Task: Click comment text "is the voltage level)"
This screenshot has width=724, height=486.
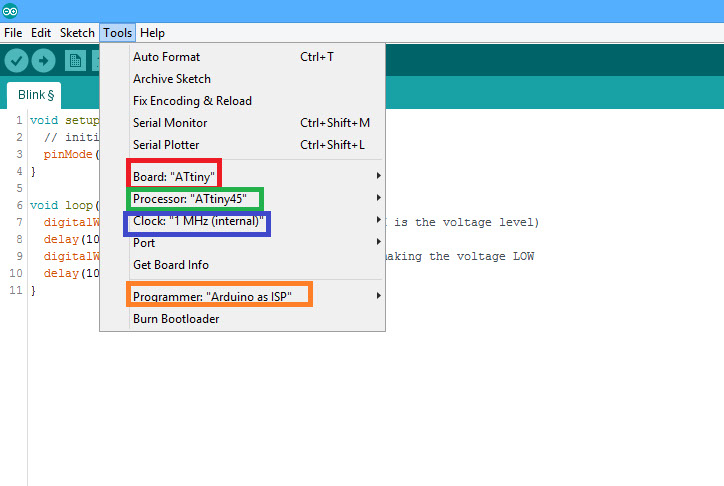Action: coord(466,222)
